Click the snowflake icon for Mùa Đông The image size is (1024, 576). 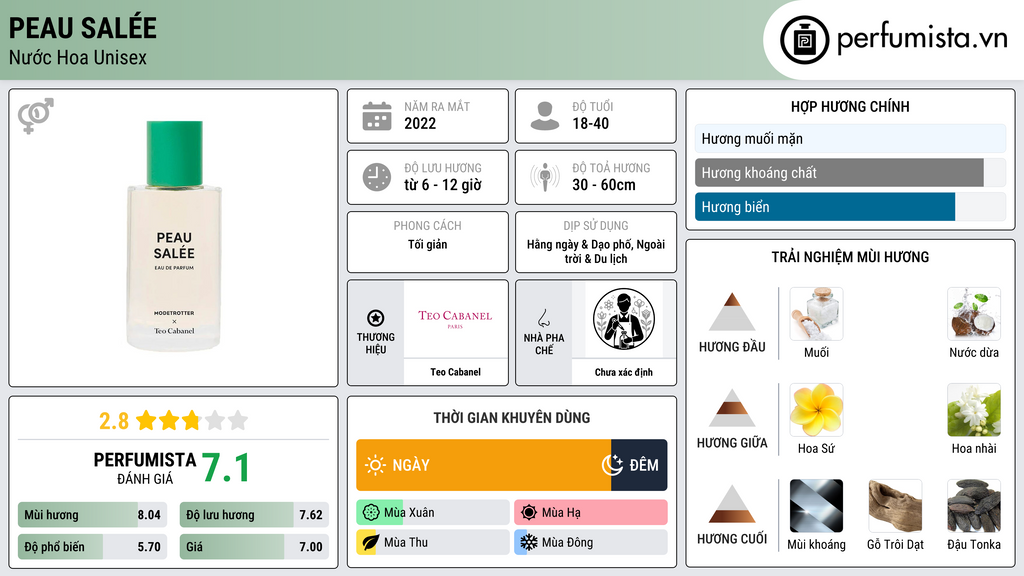(x=529, y=543)
